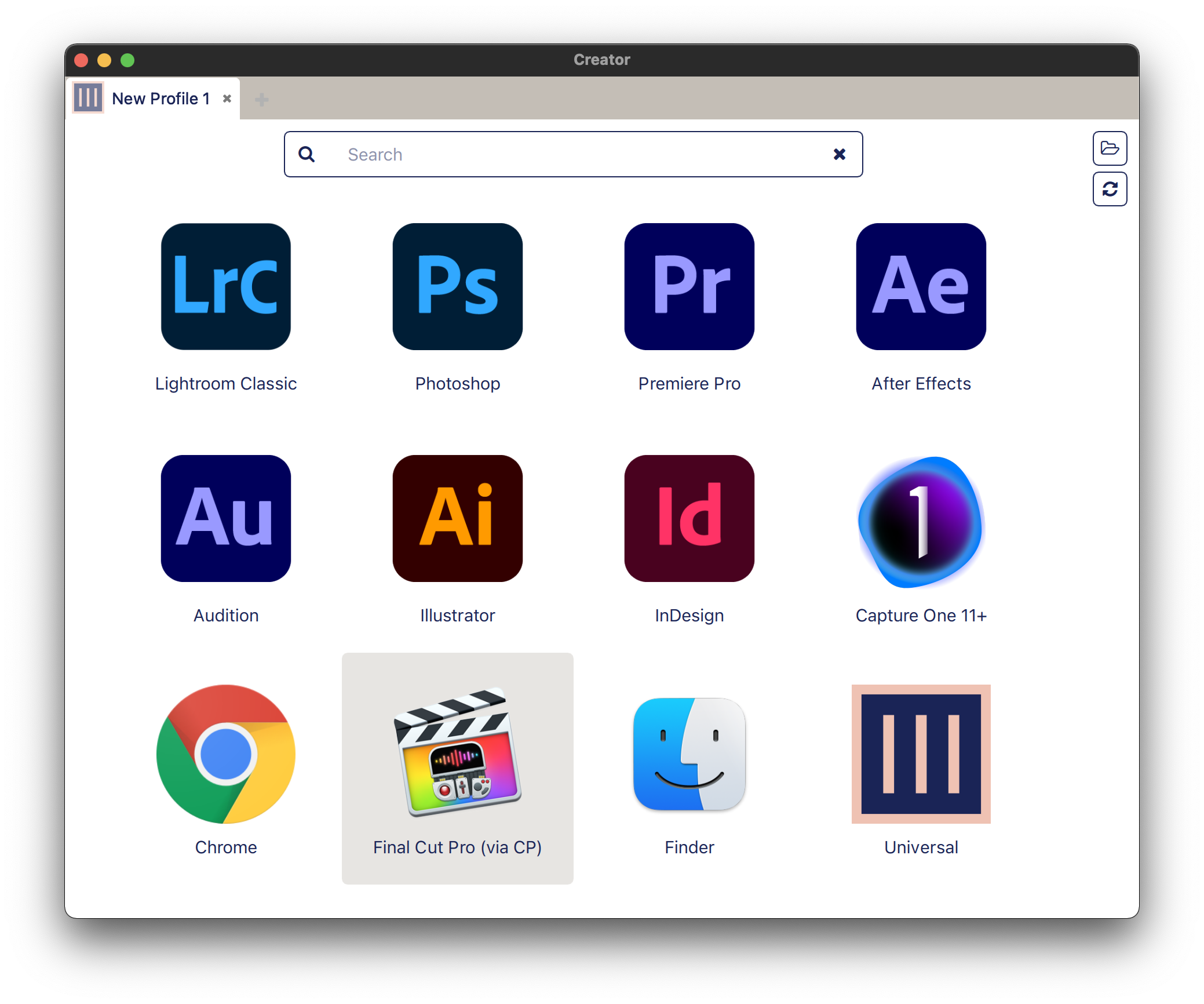Select the Audition app icon

(226, 518)
